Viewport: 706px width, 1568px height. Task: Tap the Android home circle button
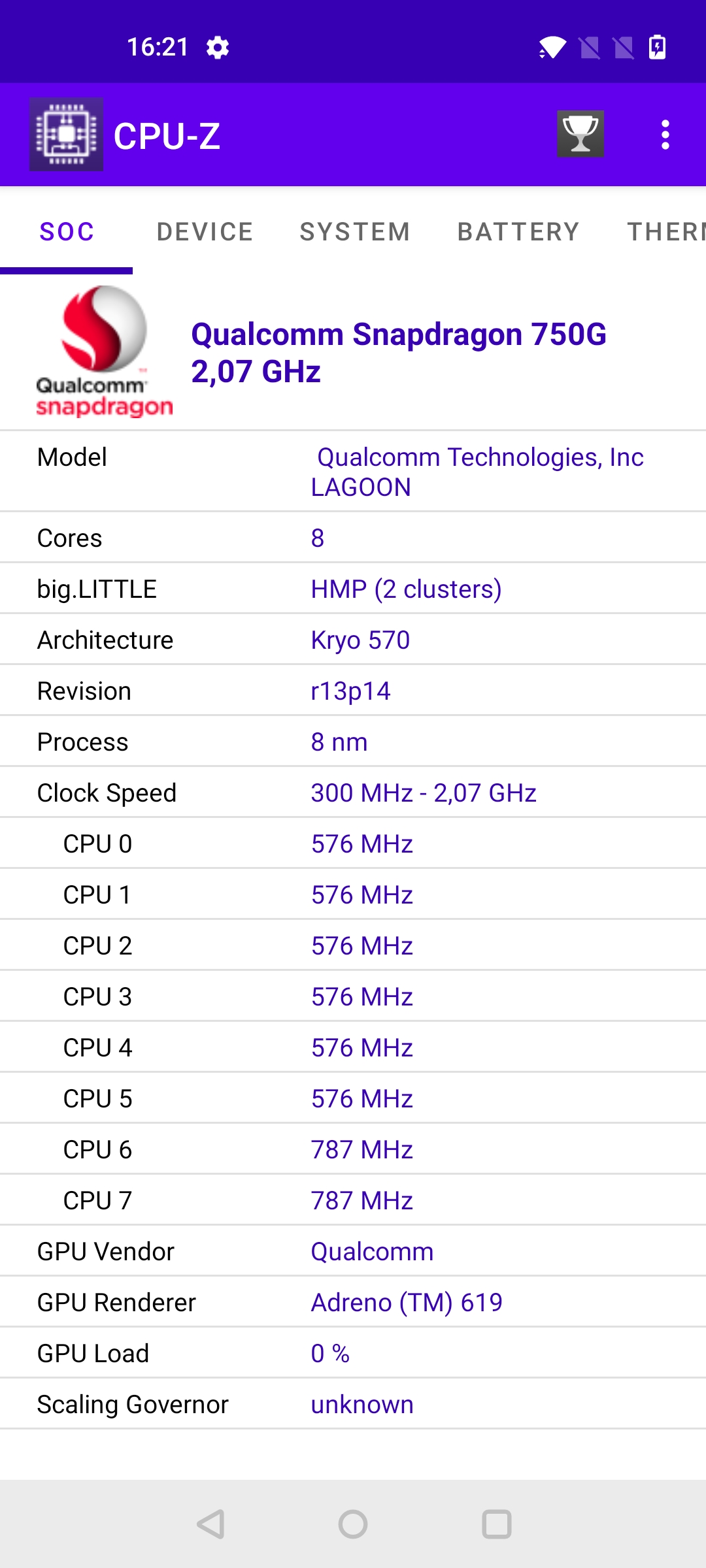click(x=353, y=1524)
